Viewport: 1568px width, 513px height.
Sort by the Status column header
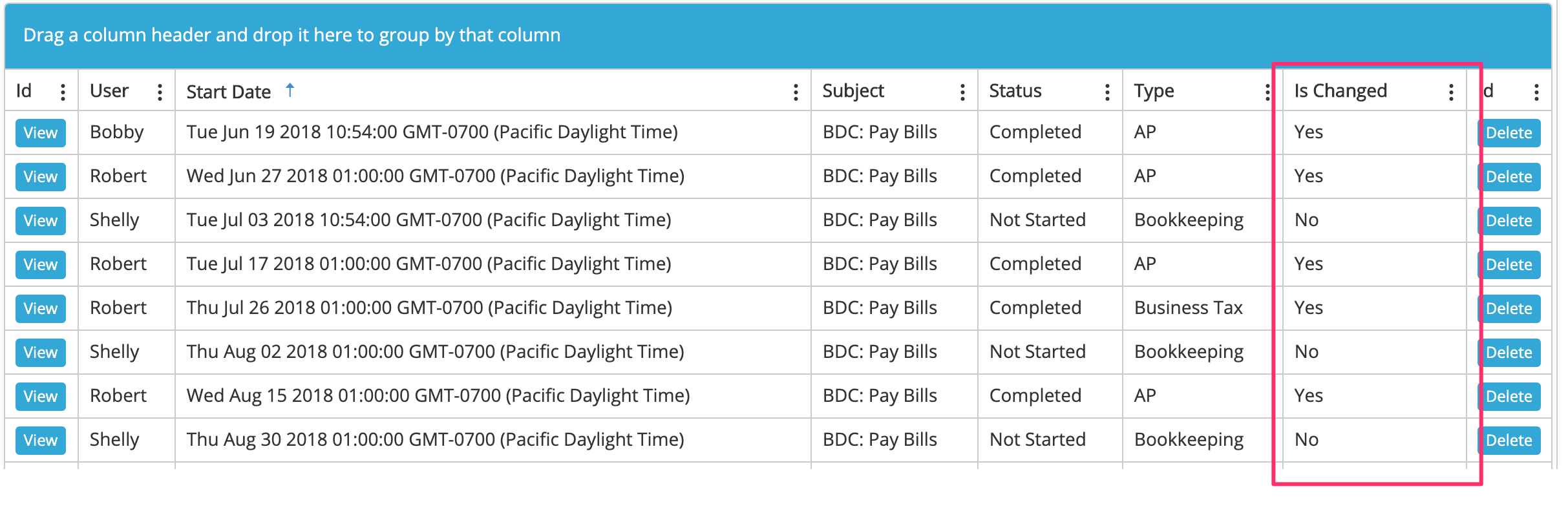[1015, 91]
